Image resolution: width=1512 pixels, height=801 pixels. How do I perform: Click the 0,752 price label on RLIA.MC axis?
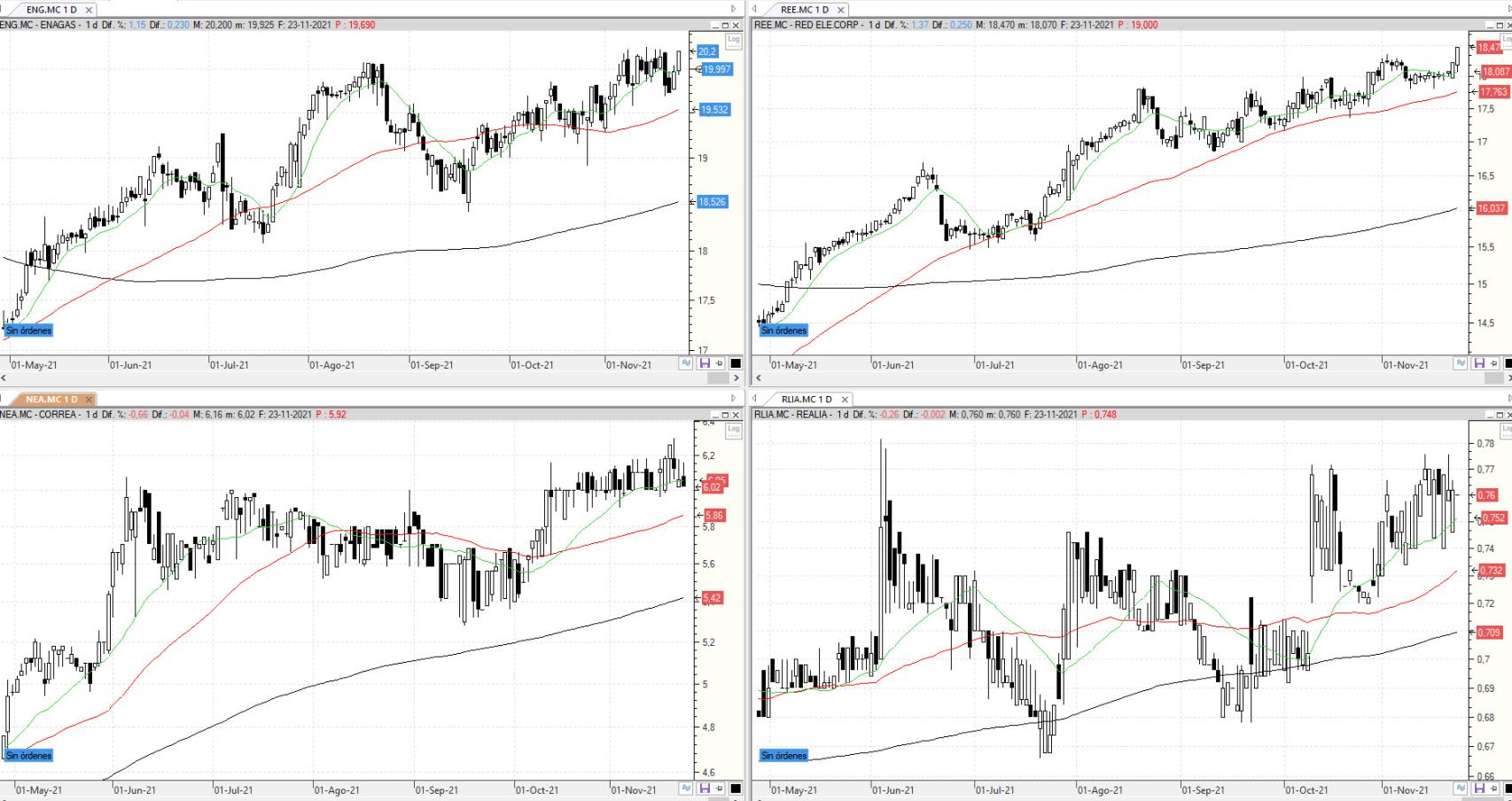[1493, 518]
